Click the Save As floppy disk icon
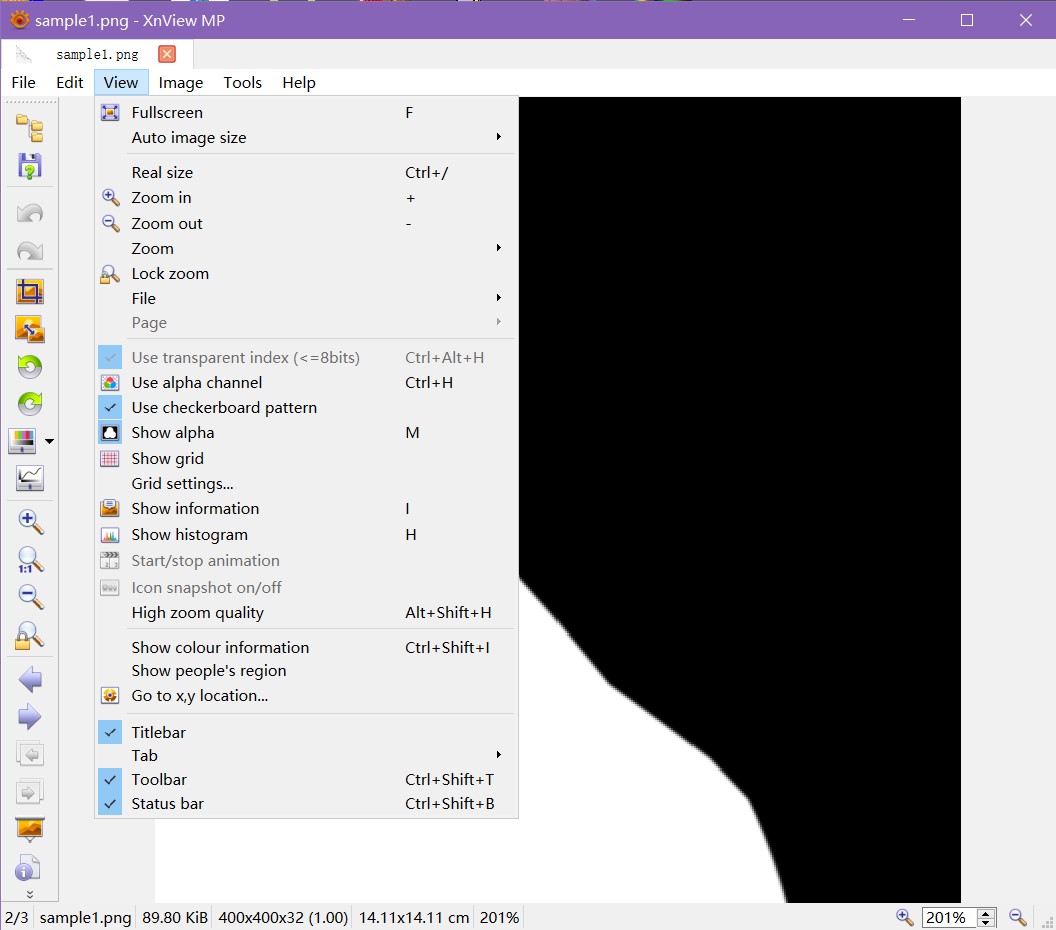Viewport: 1056px width, 930px height. [x=30, y=166]
